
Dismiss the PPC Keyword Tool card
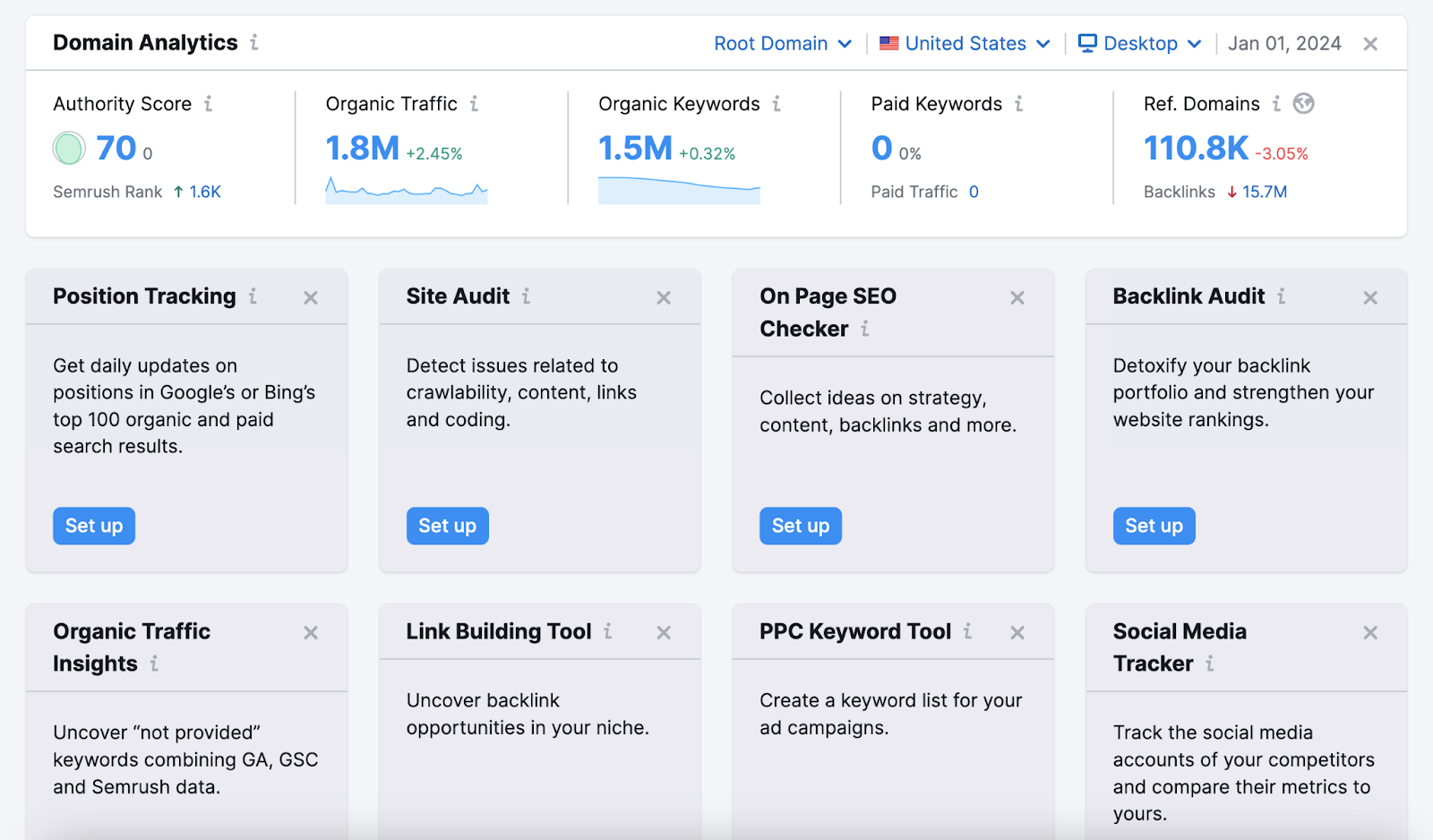pyautogui.click(x=1017, y=632)
